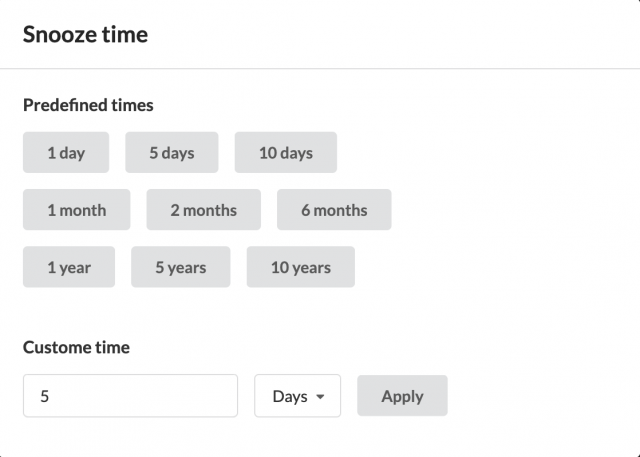
Task: Click the Days label in the unit selector
Action: 290,397
